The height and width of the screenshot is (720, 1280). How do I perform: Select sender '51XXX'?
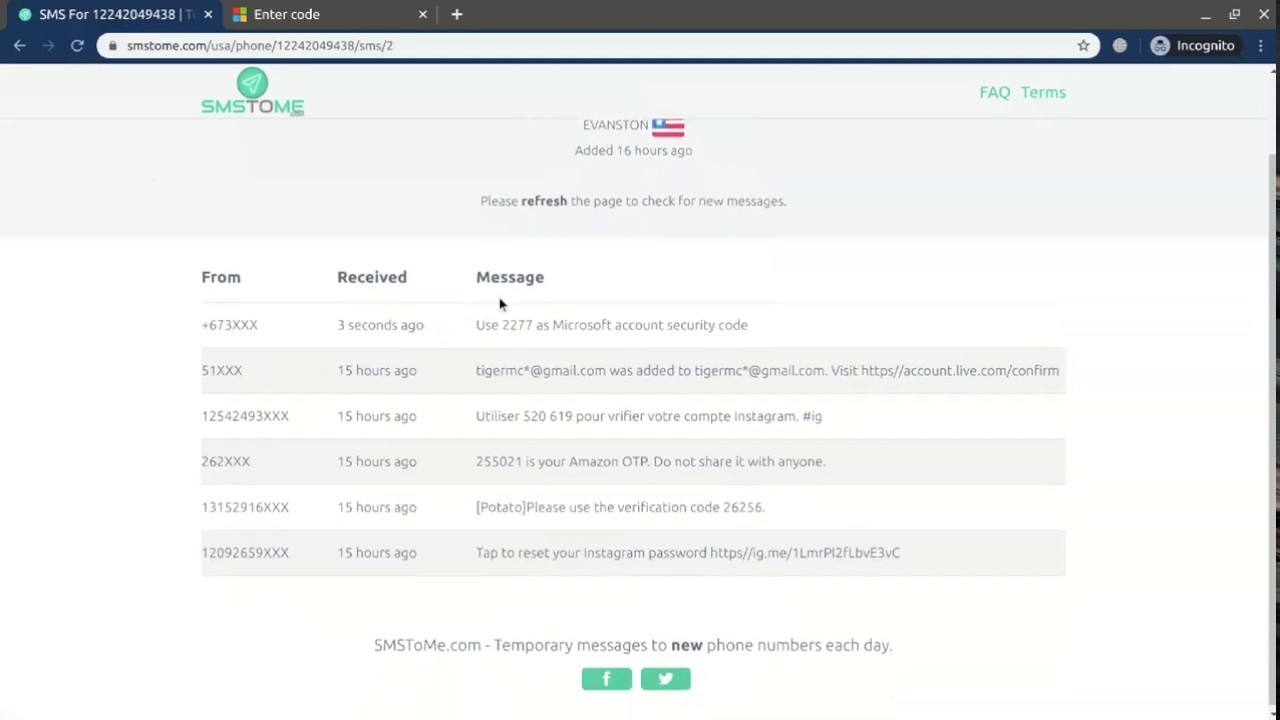(x=221, y=370)
